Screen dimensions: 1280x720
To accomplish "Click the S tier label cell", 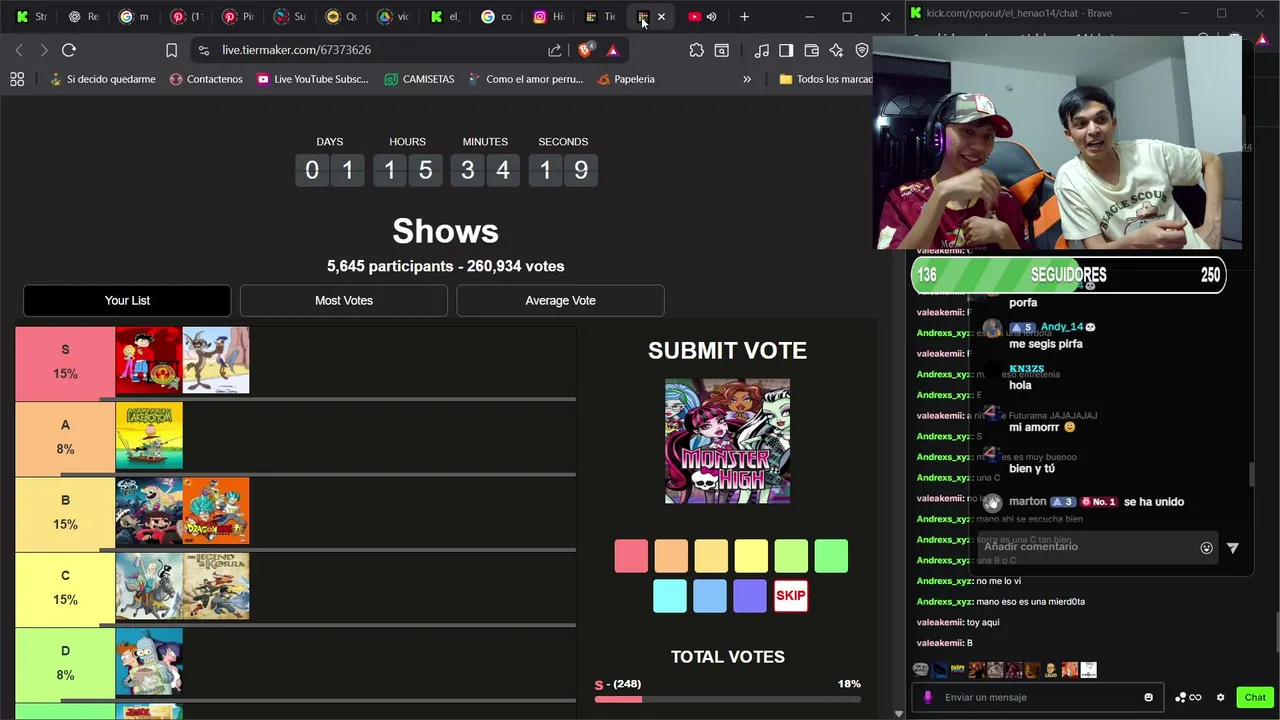I will click(x=65, y=361).
